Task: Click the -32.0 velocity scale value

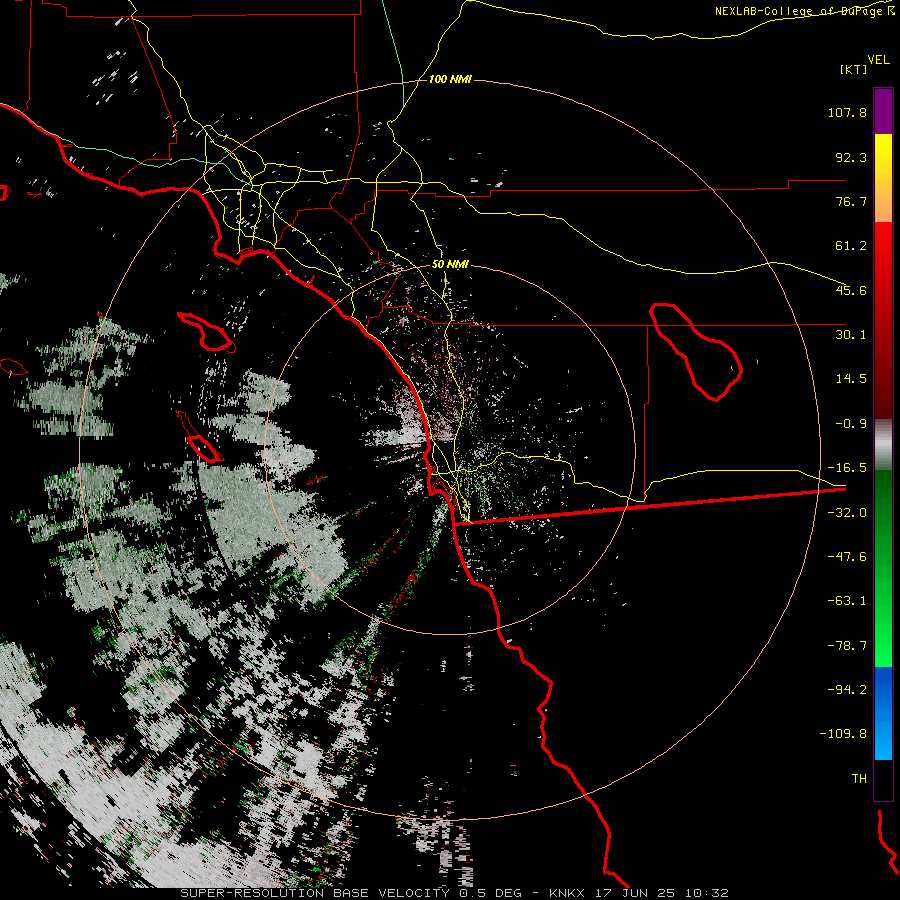Action: [847, 513]
